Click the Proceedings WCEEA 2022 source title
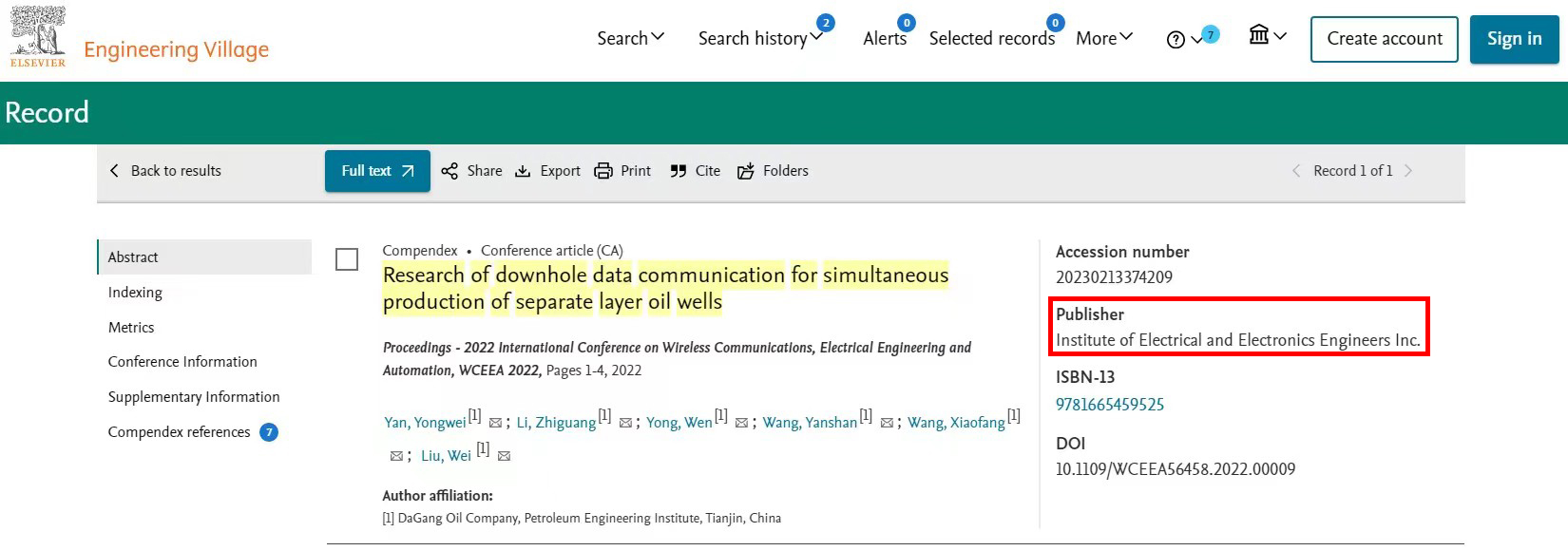 pos(677,359)
